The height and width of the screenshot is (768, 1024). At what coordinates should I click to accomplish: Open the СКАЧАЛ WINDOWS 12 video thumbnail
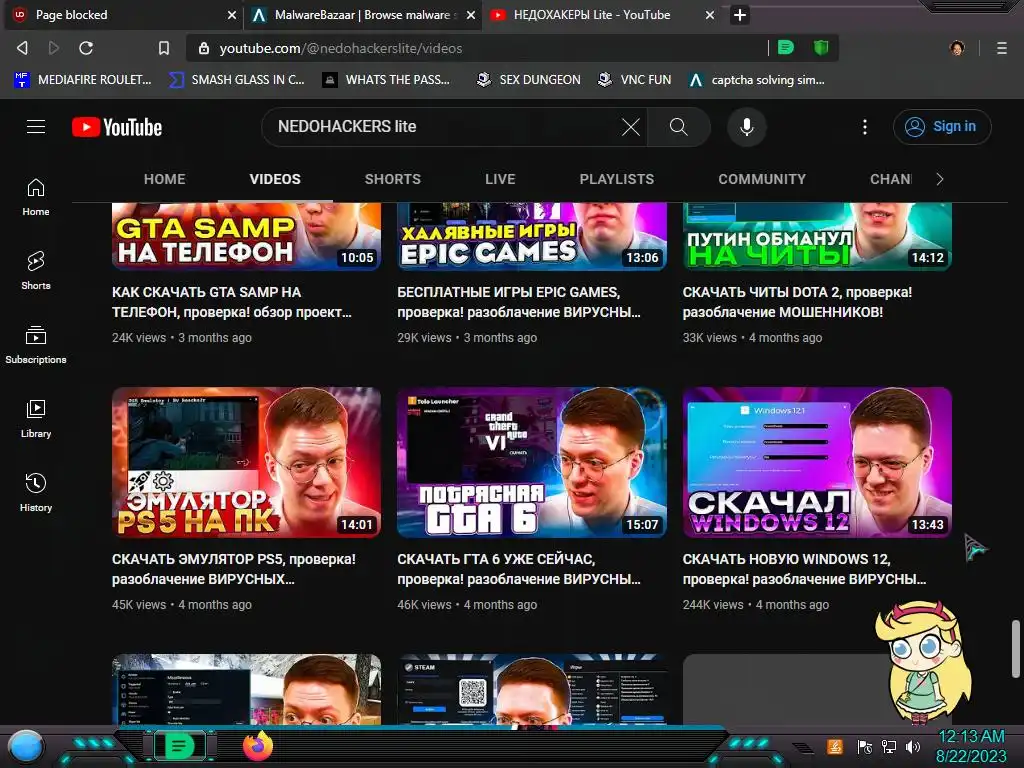point(817,462)
